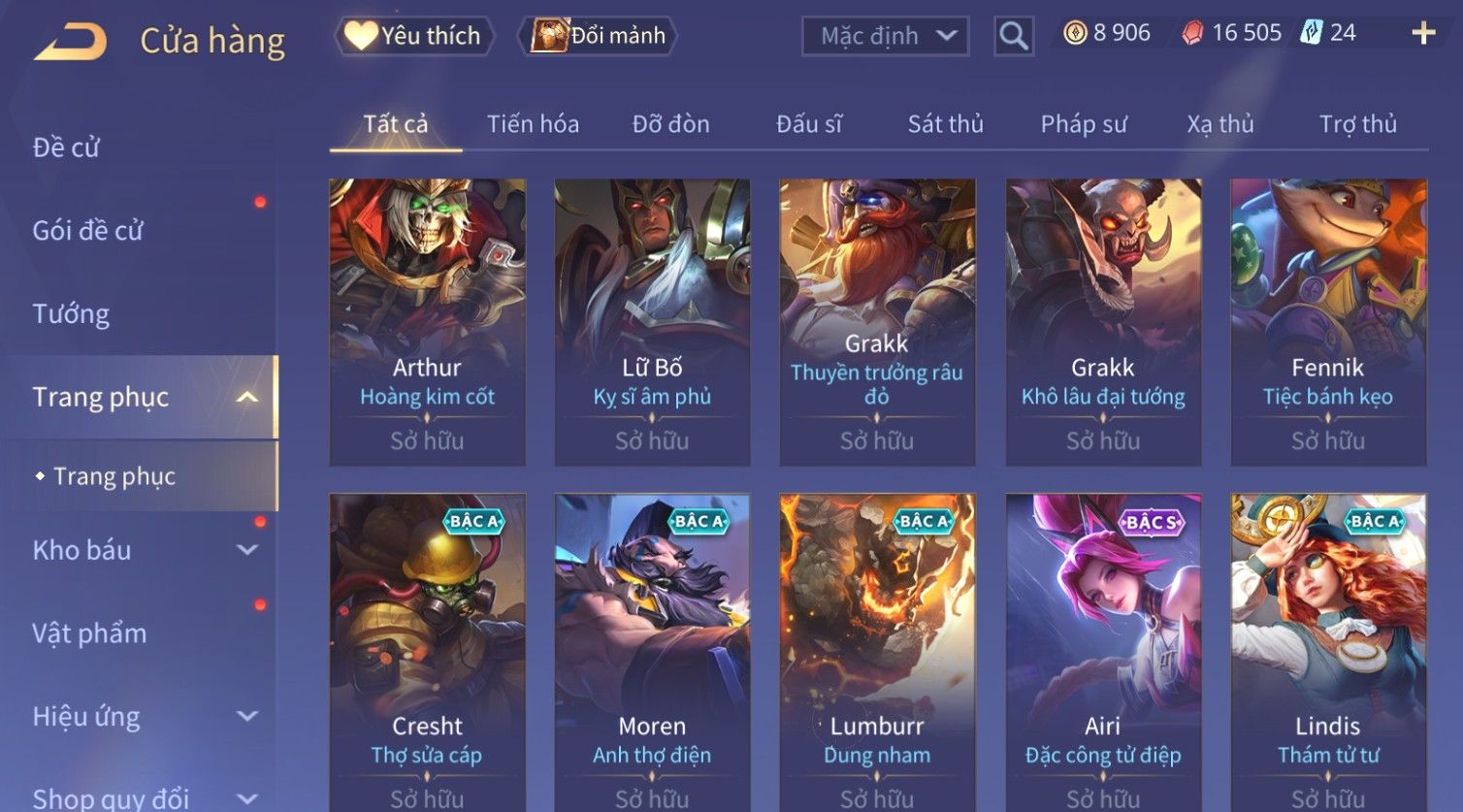This screenshot has width=1463, height=812.
Task: Open Yêu thích favorites heart button
Action: [x=414, y=36]
